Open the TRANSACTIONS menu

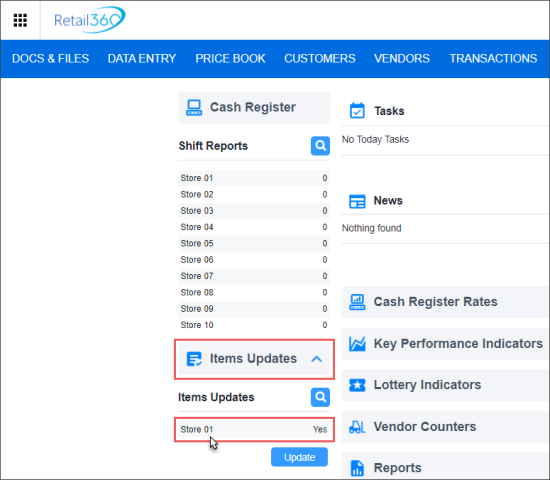[x=493, y=59]
